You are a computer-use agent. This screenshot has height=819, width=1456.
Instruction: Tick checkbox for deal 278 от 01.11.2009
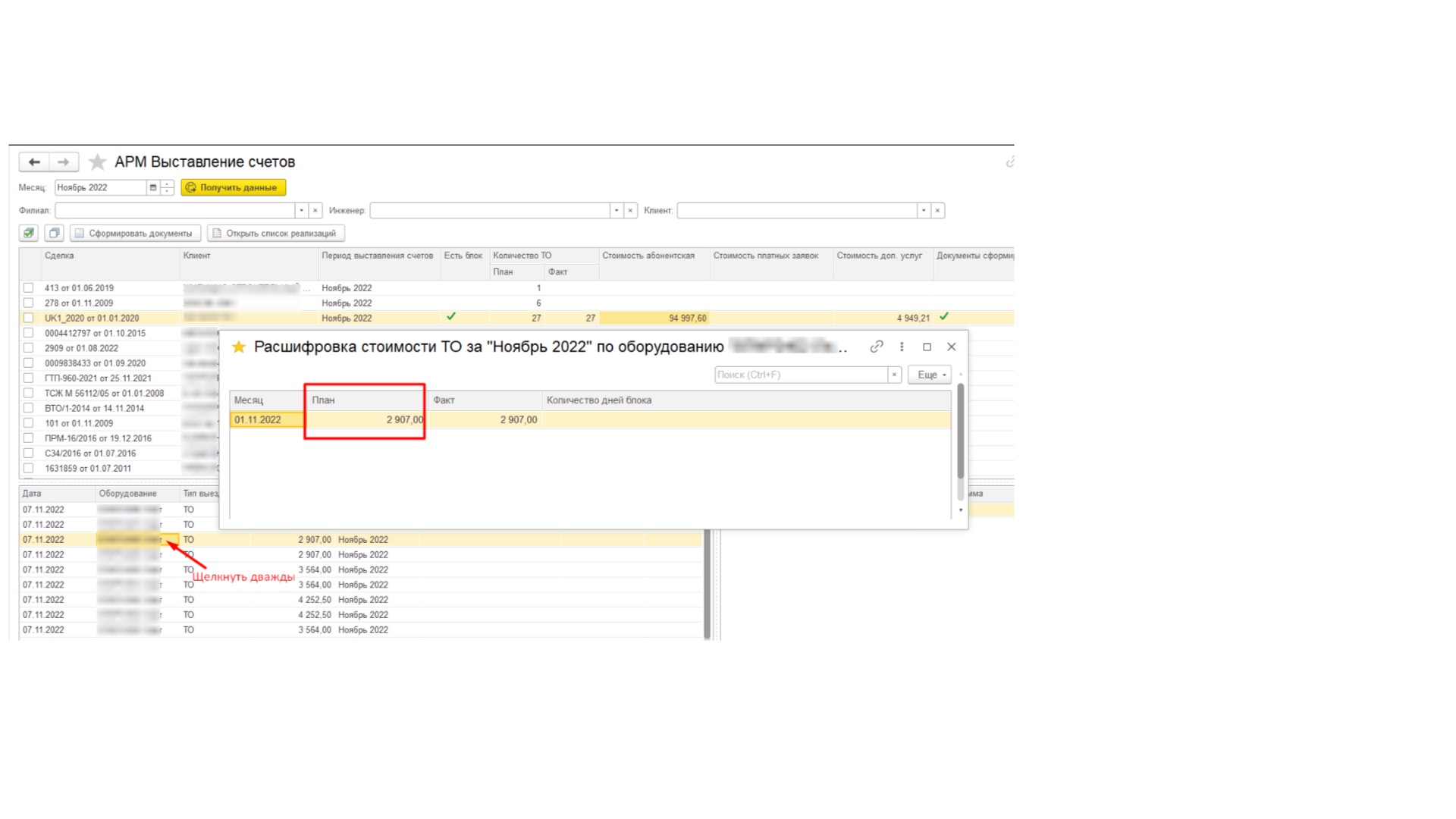[x=28, y=303]
